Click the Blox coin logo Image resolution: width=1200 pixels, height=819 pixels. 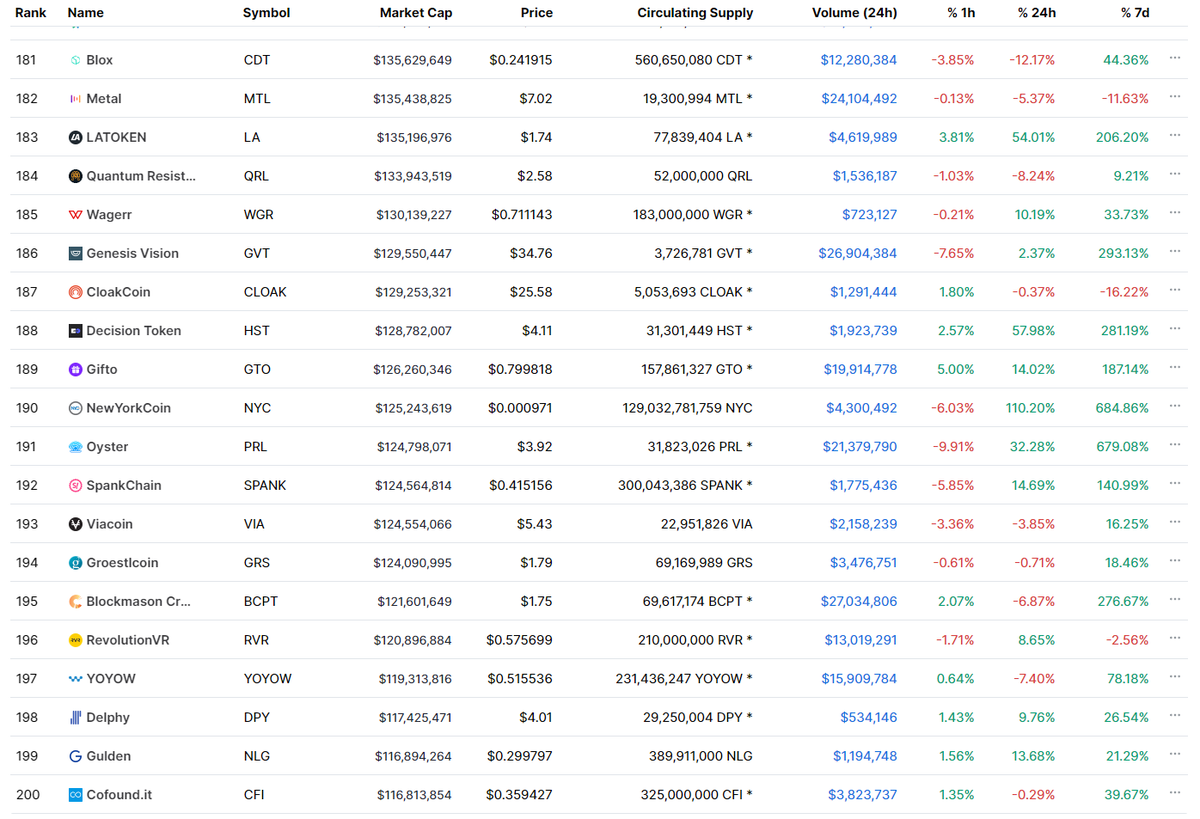(x=74, y=59)
